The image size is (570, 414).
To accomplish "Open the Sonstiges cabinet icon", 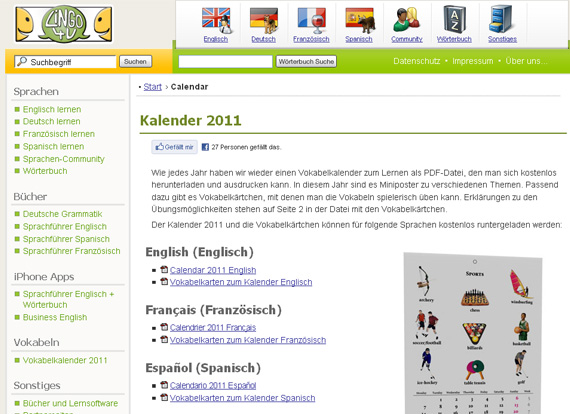I will click(x=501, y=19).
